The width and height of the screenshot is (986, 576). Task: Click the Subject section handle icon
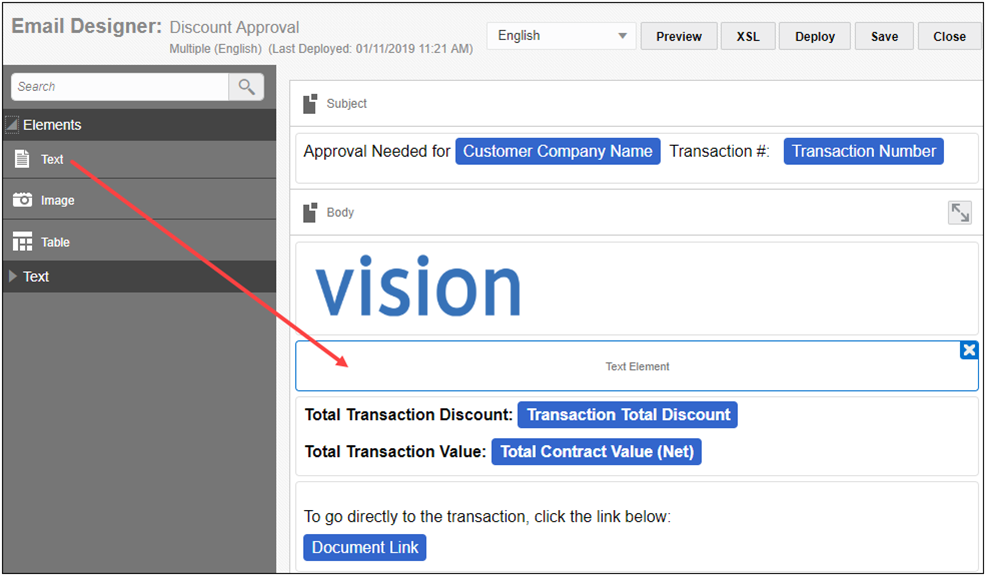pos(308,103)
